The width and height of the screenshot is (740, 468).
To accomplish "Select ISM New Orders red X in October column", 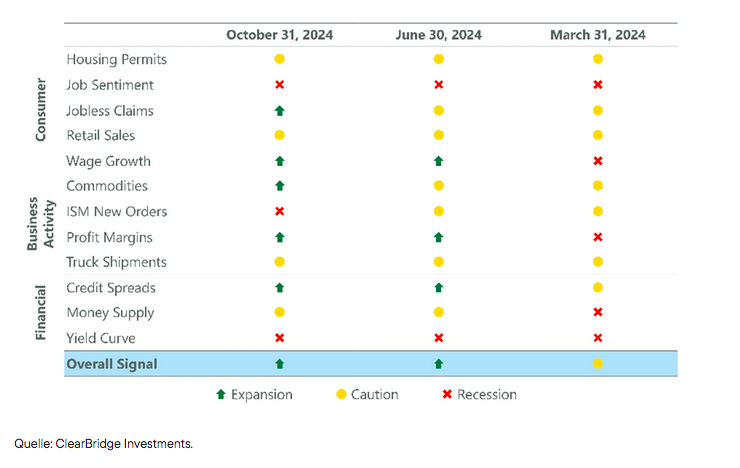I will (280, 212).
